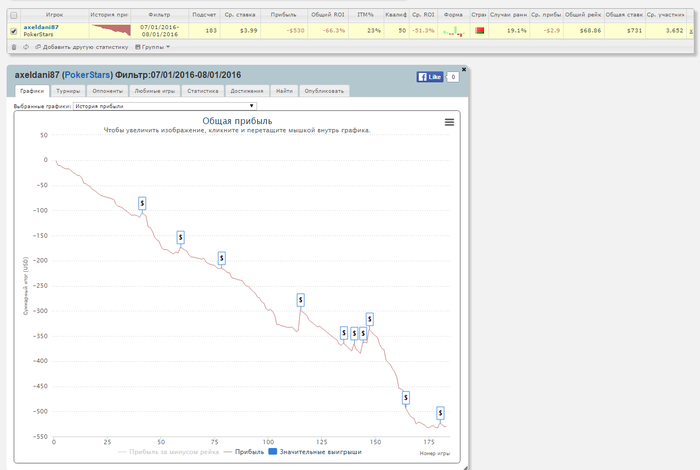This screenshot has height=470, width=700.
Task: Open the axeldani87 player link
Action: (41, 27)
